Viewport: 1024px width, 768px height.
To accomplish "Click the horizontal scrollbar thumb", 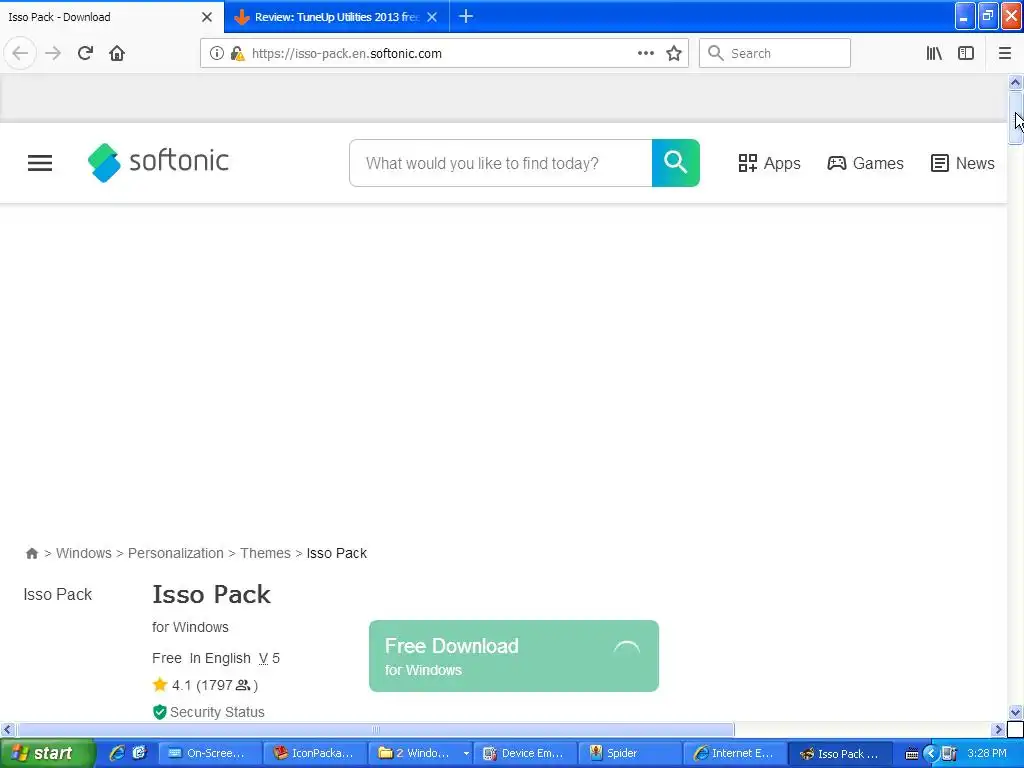I will point(376,729).
